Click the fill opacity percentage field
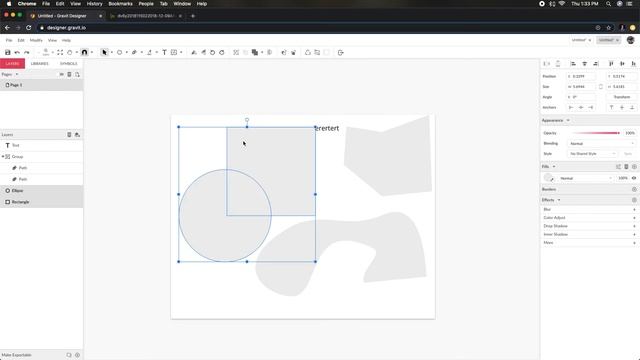640x360 pixels. tap(622, 178)
